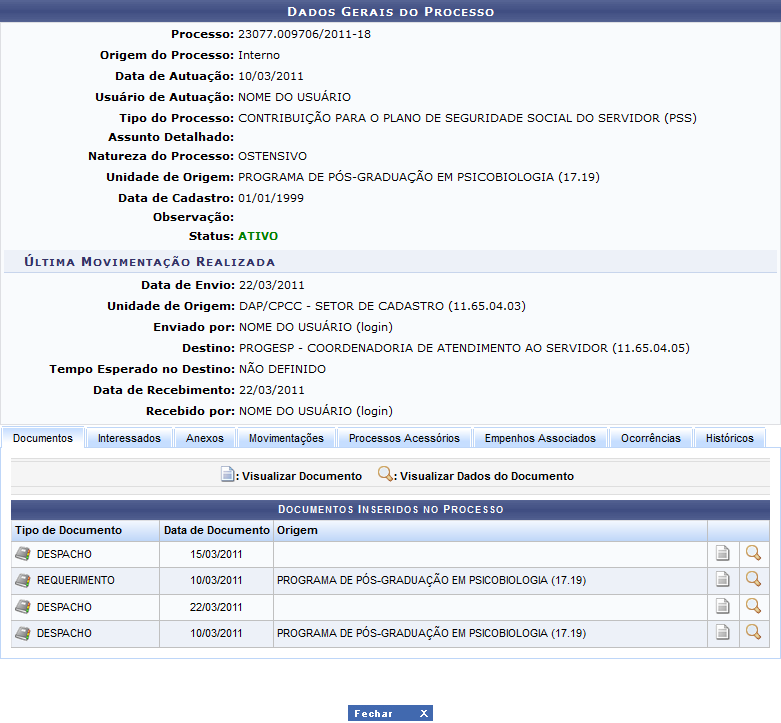View document for DESPACHO dated 22/03/2011
Screen dimensions: 781x723
point(723,606)
